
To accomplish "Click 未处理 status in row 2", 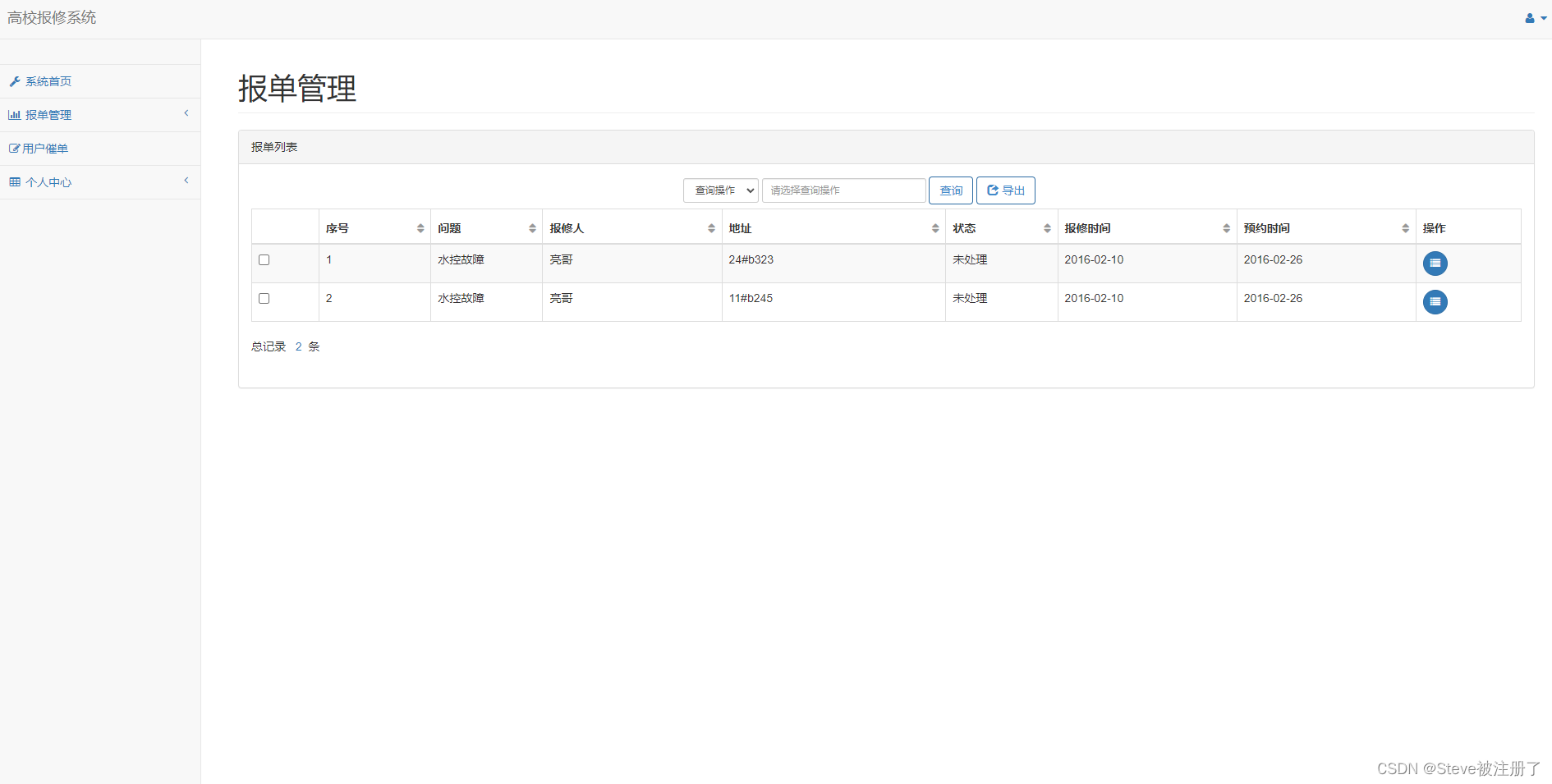I will point(970,298).
